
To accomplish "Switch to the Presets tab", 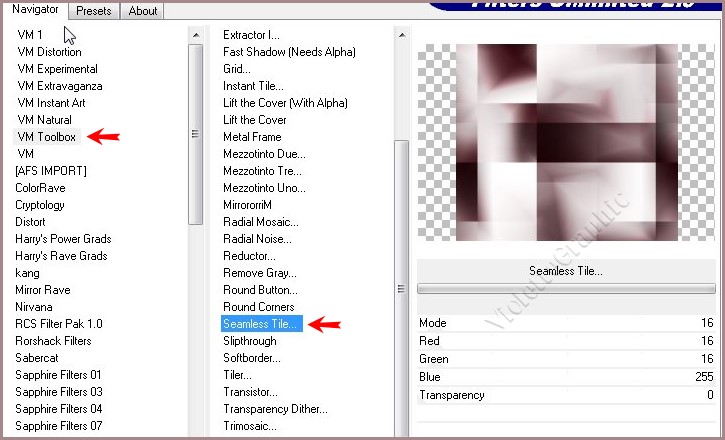I will [94, 11].
